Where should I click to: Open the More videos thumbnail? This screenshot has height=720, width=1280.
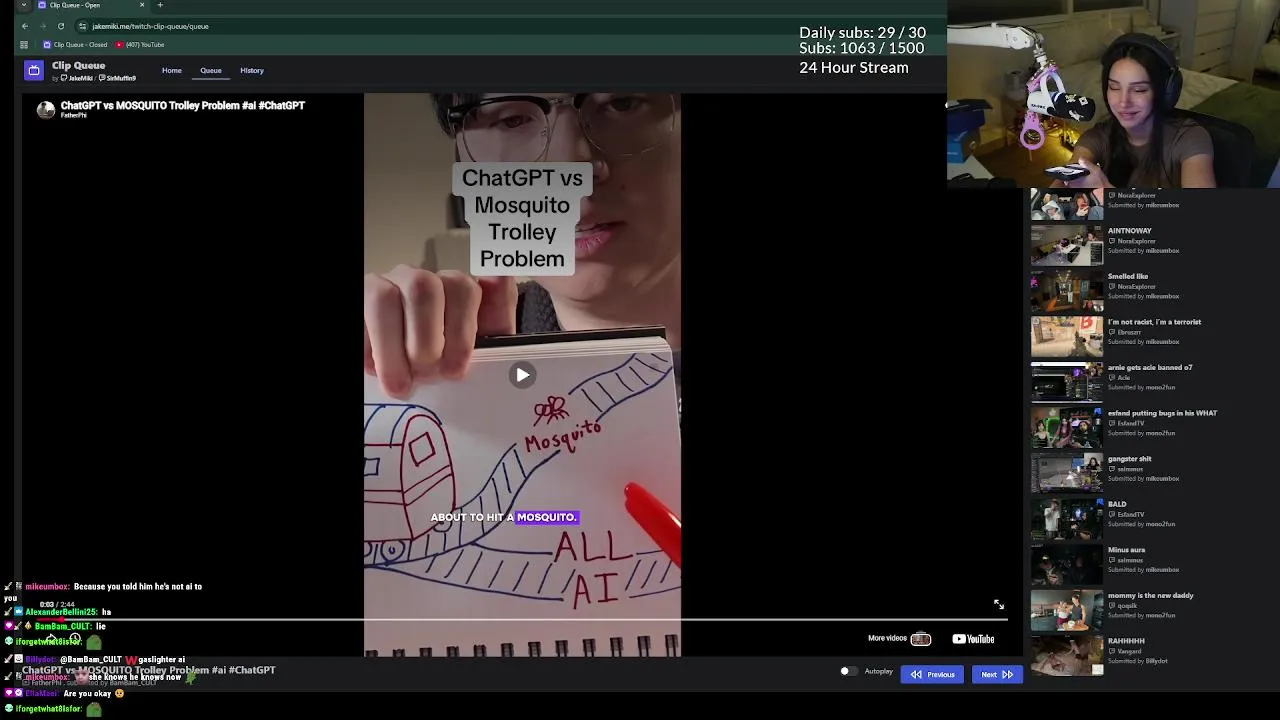pos(921,639)
